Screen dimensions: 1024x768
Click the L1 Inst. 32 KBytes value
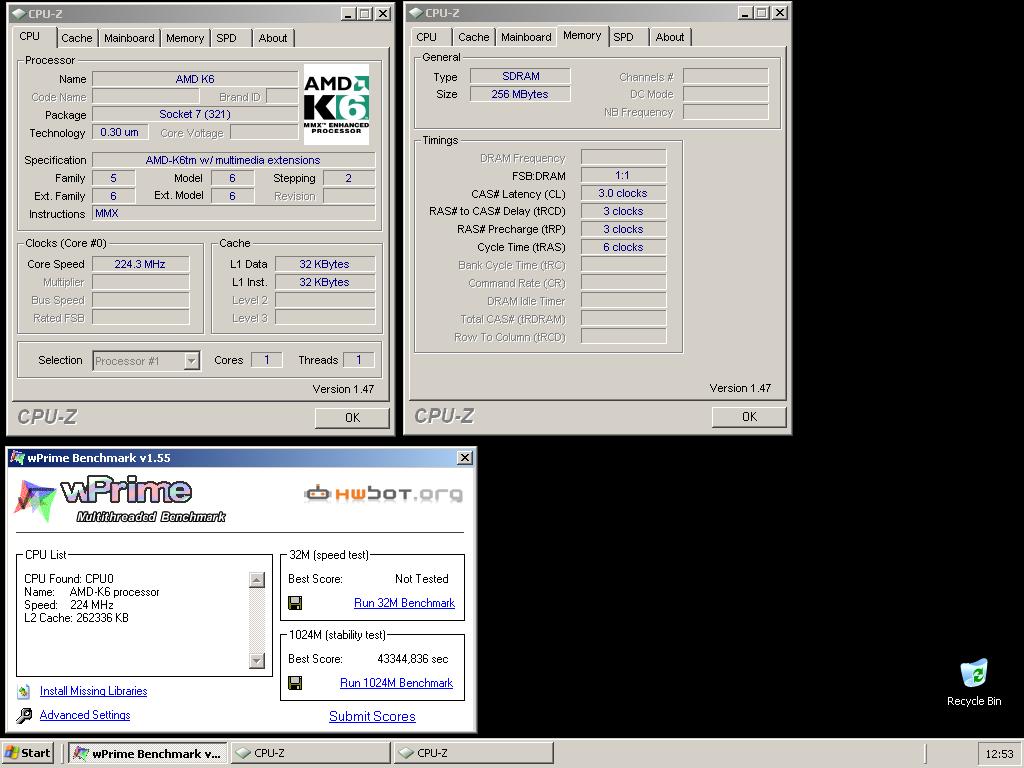point(325,282)
